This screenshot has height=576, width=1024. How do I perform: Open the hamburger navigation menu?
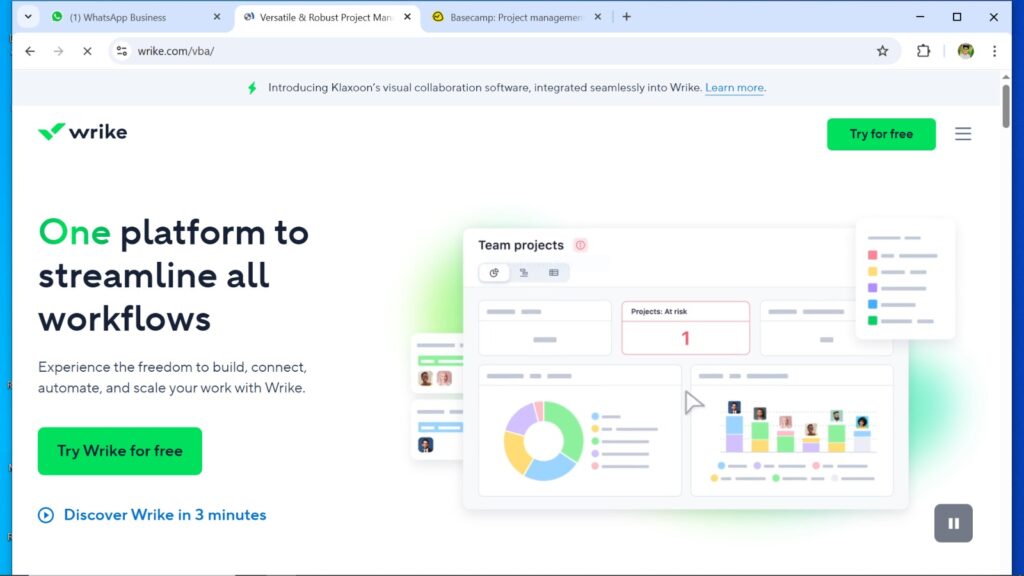963,134
